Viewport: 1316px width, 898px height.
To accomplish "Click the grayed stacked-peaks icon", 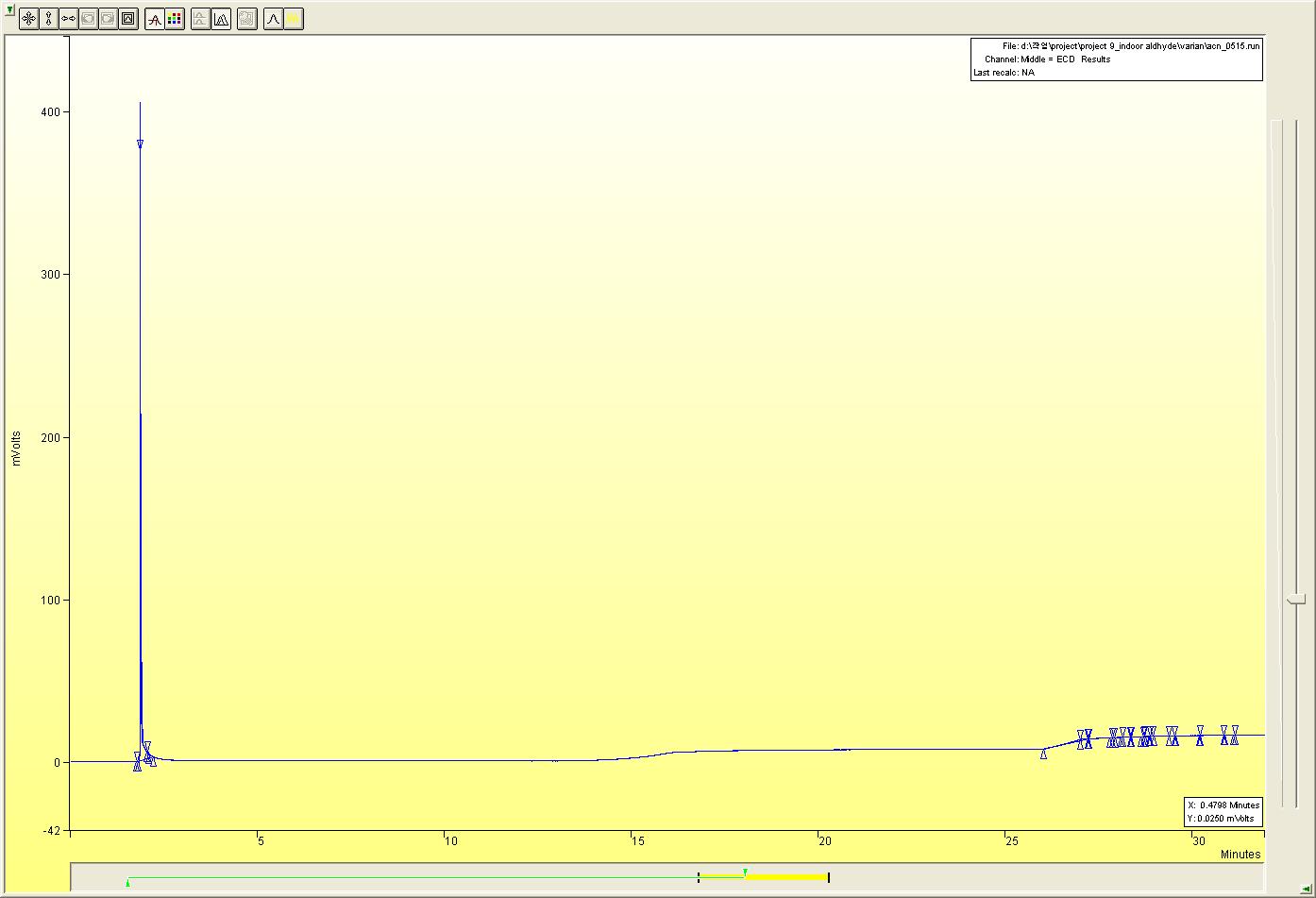I will pyautogui.click(x=200, y=19).
